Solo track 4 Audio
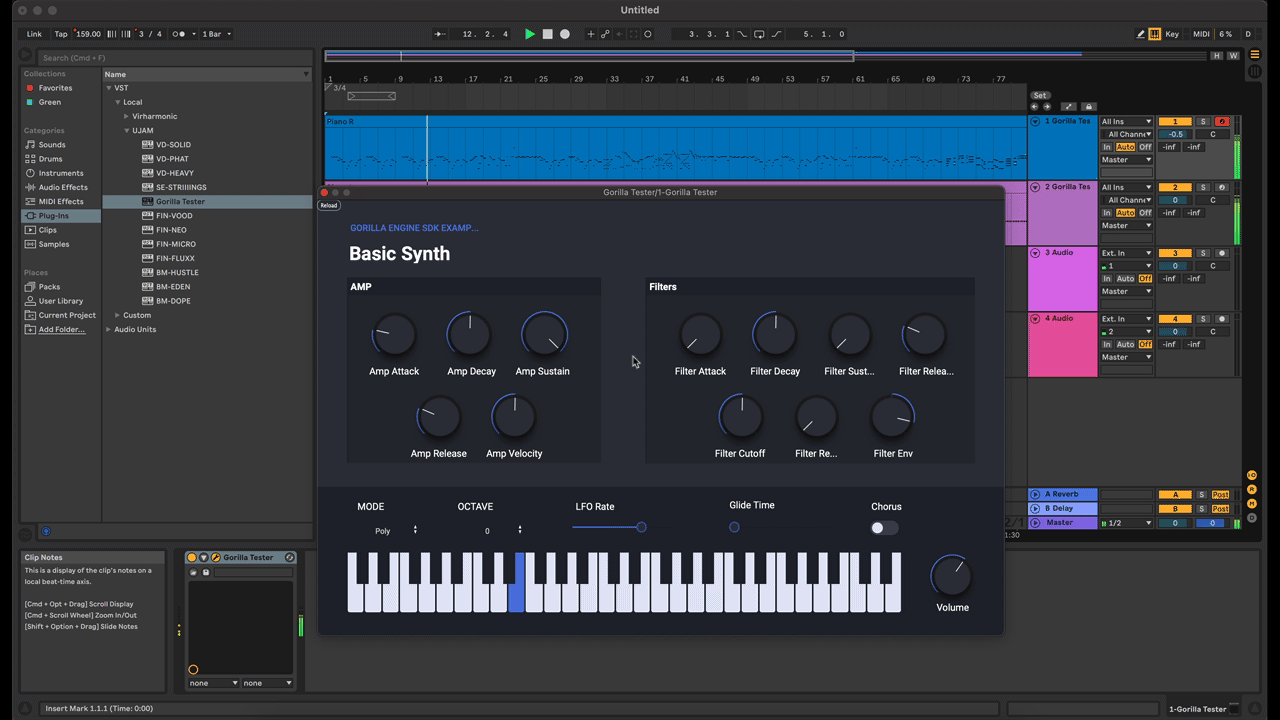The height and width of the screenshot is (720, 1280). 1203,319
